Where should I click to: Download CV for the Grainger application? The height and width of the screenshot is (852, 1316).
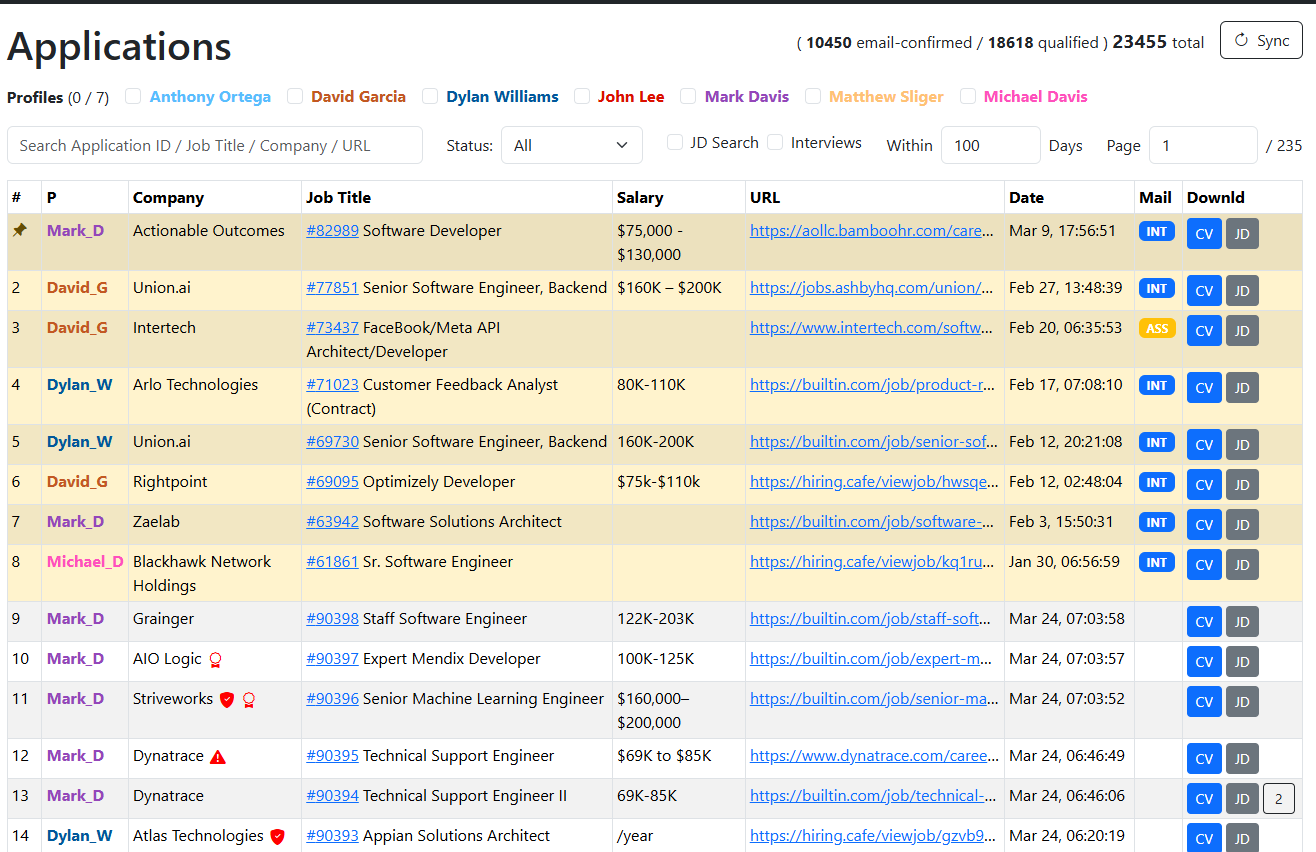(1204, 621)
